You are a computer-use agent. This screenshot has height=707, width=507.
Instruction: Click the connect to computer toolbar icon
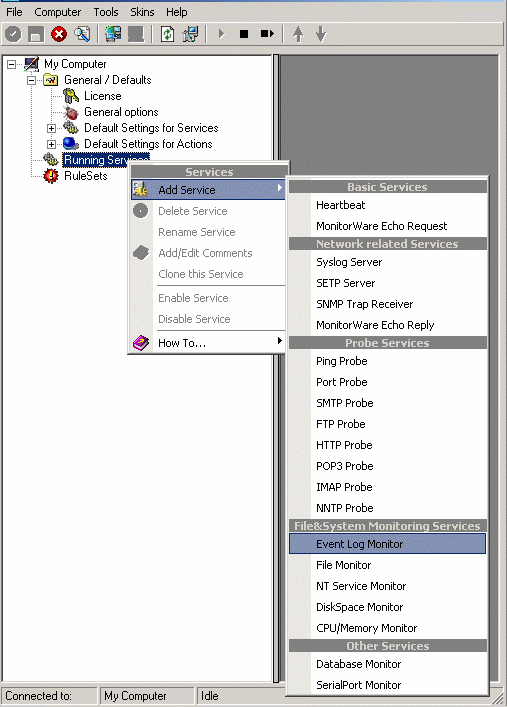(x=113, y=34)
